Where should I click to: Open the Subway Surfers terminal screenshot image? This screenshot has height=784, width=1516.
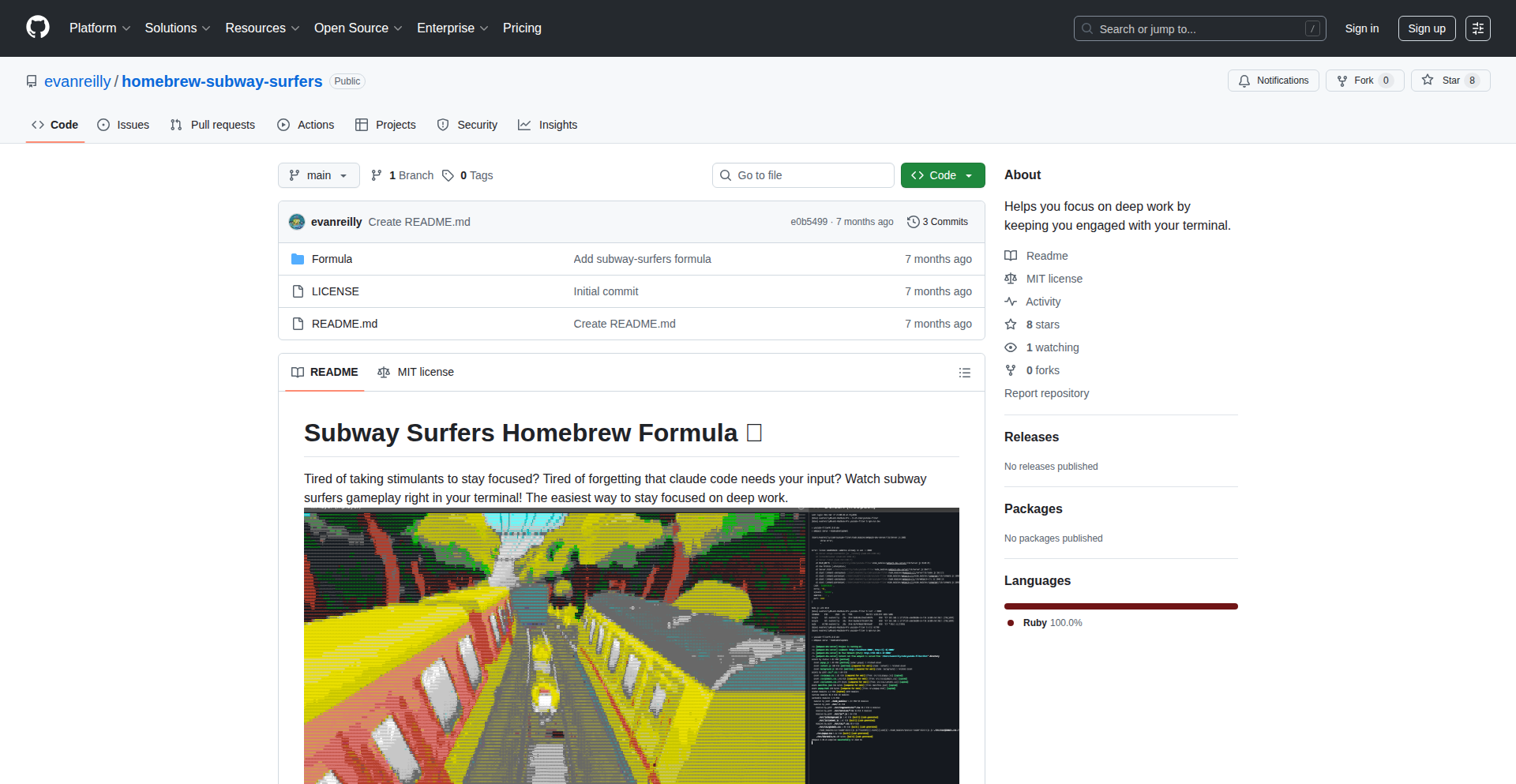(632, 646)
